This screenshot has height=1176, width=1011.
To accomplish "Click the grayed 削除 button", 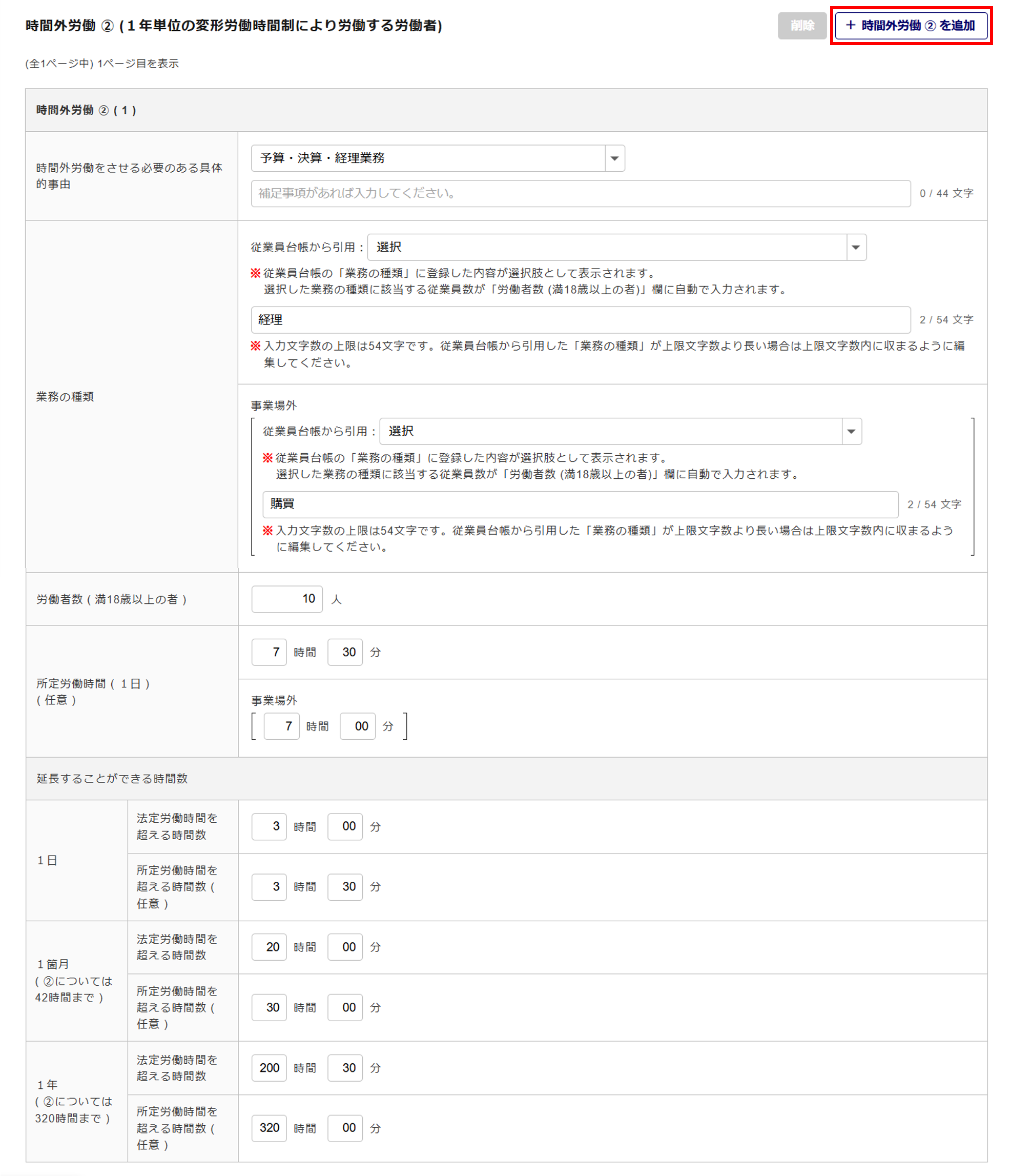I will 801,26.
